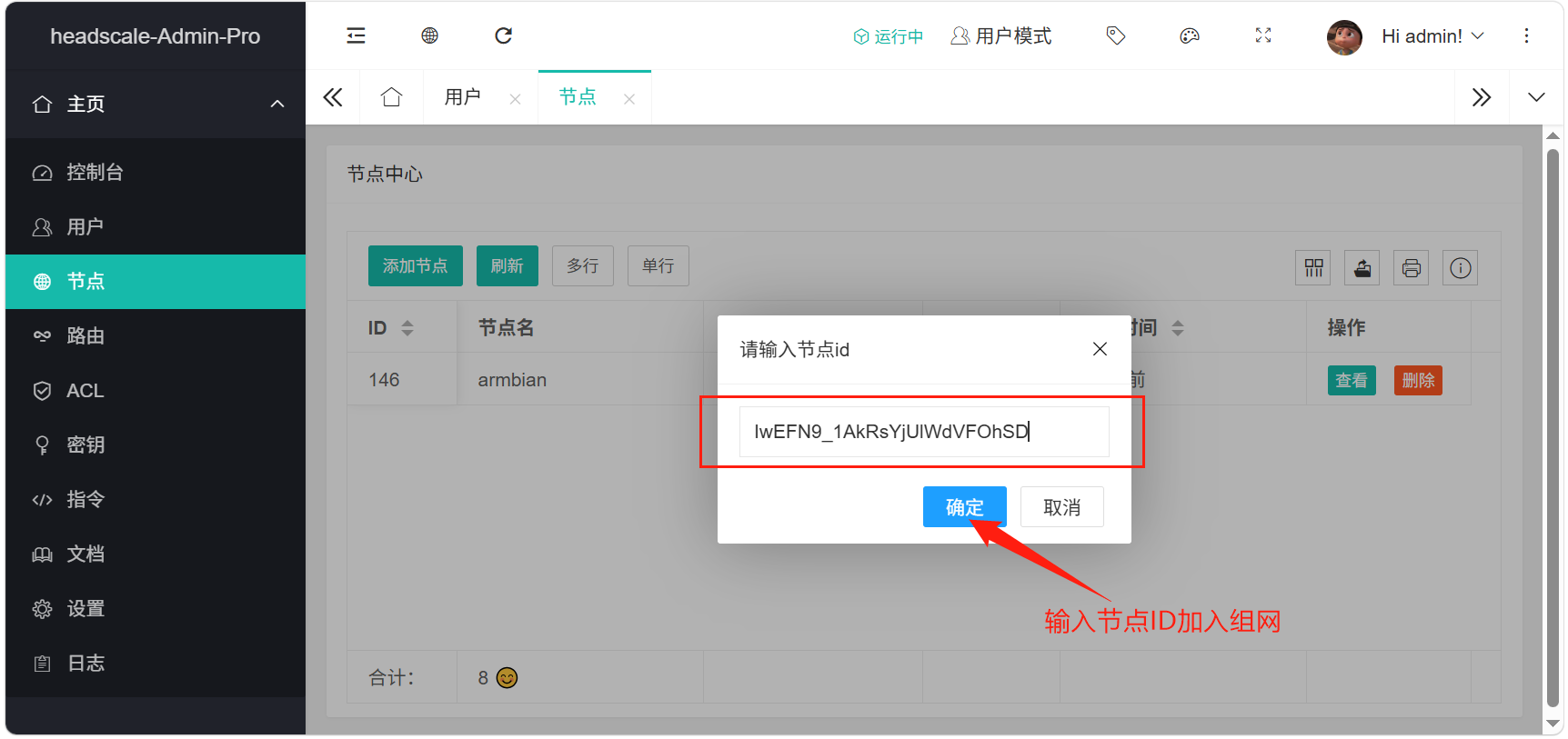
Task: Click the export table icon
Action: coord(1362,268)
